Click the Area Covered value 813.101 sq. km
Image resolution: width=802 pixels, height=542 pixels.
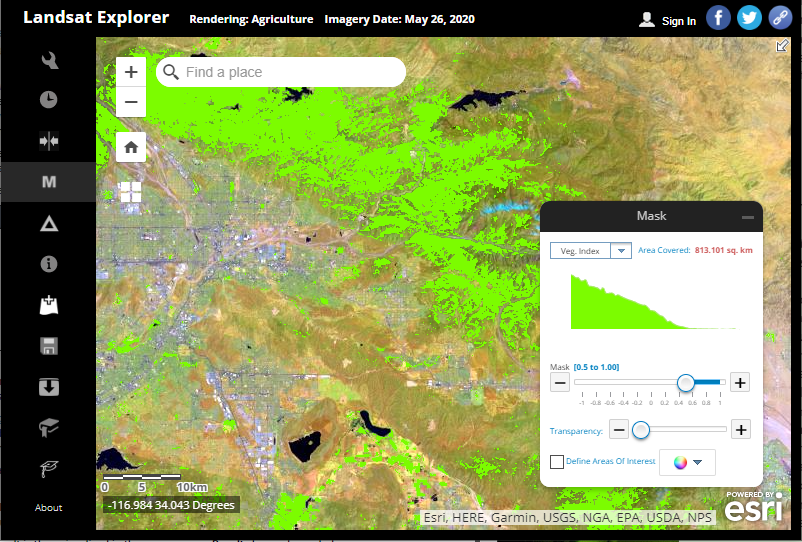click(723, 250)
